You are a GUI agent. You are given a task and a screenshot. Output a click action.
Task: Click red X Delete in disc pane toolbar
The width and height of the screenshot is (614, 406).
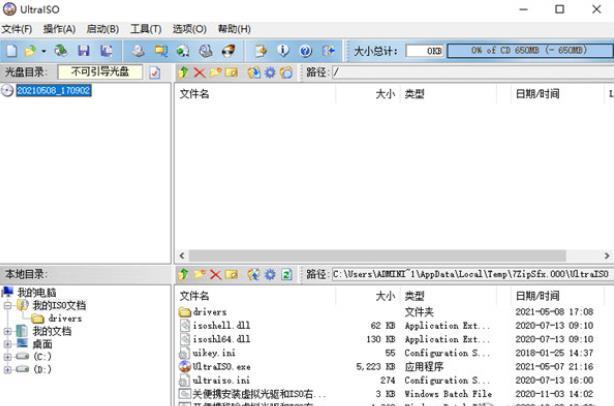(x=200, y=72)
